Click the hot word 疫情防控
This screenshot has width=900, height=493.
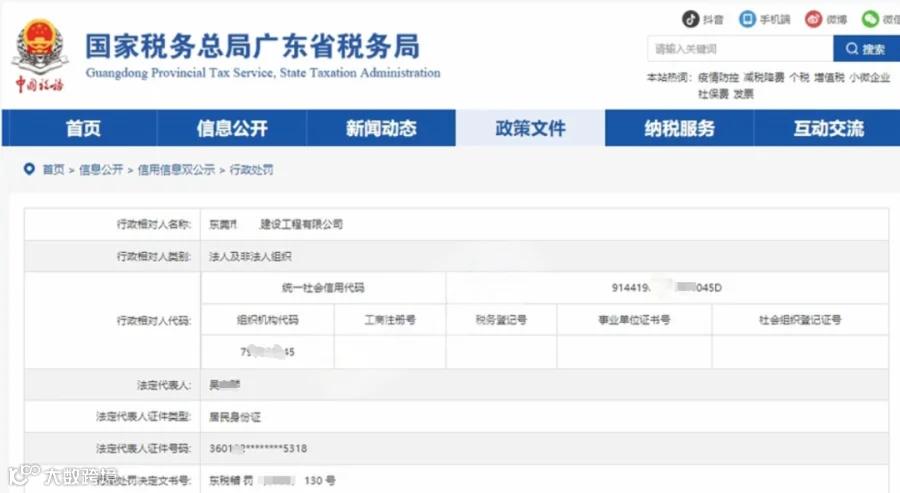coord(718,77)
